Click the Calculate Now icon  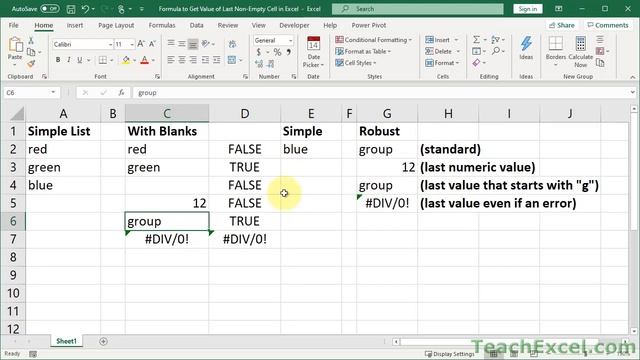pyautogui.click(x=580, y=52)
